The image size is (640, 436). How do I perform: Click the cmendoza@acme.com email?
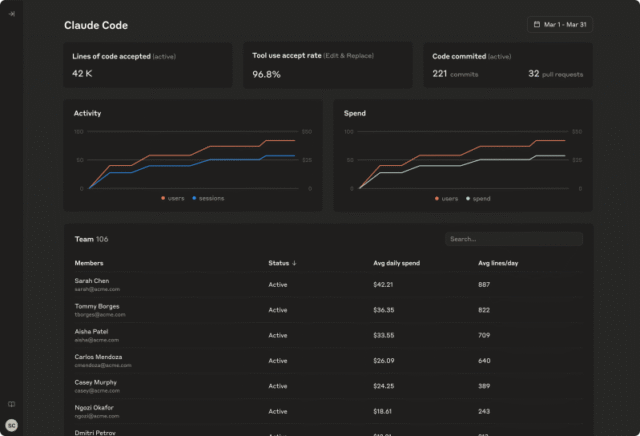click(x=103, y=365)
